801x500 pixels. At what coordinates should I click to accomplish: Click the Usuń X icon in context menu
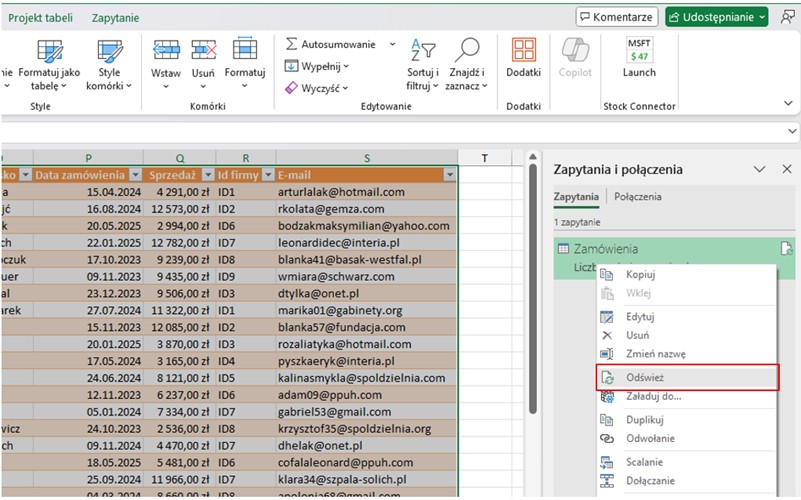coord(607,336)
